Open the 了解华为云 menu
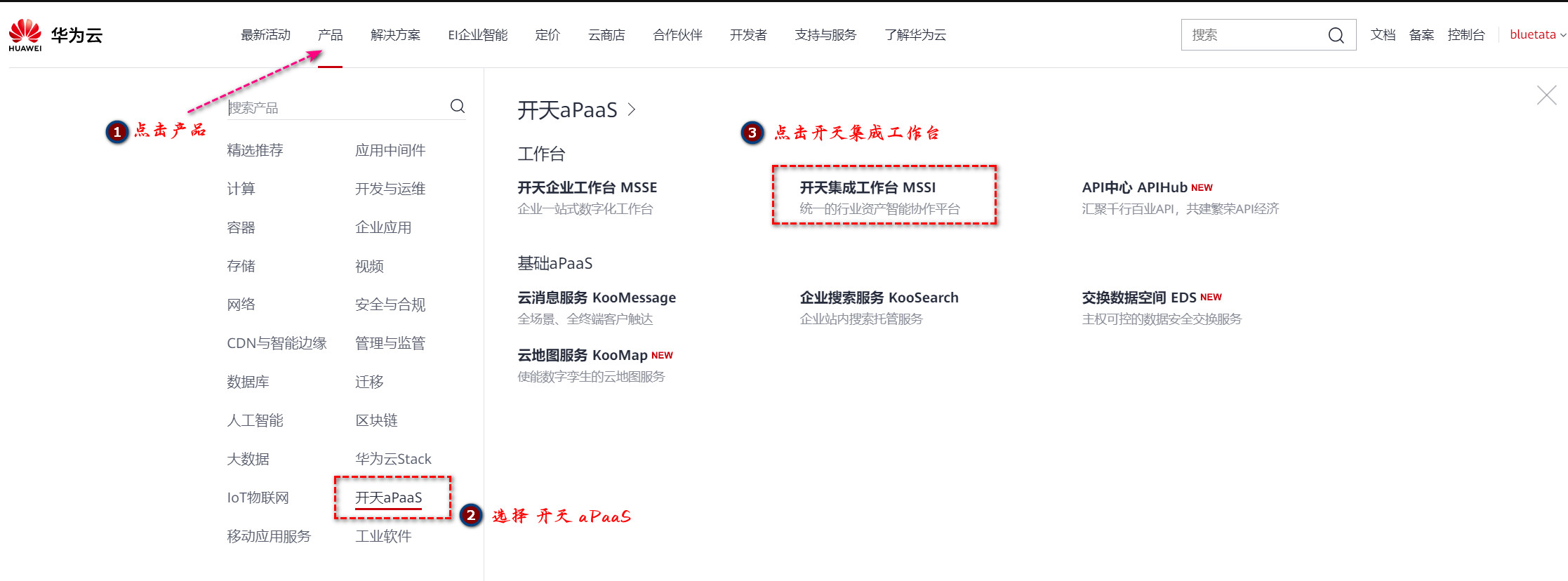The image size is (1568, 581). pyautogui.click(x=915, y=34)
